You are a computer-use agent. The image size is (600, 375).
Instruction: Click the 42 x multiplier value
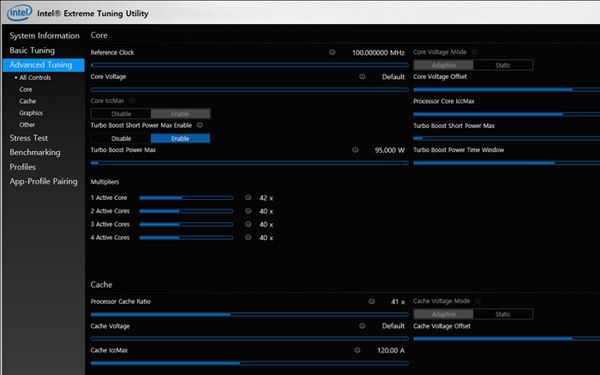click(x=266, y=198)
